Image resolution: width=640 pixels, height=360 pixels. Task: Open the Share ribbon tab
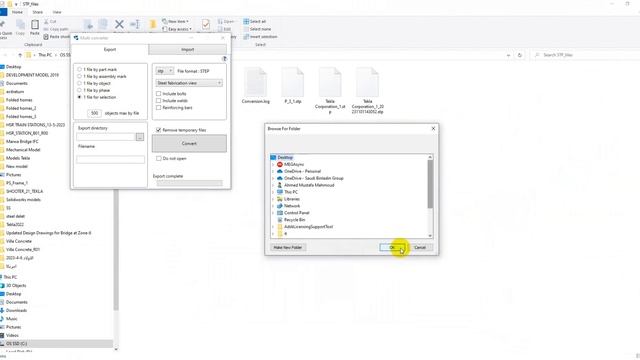(x=38, y=12)
